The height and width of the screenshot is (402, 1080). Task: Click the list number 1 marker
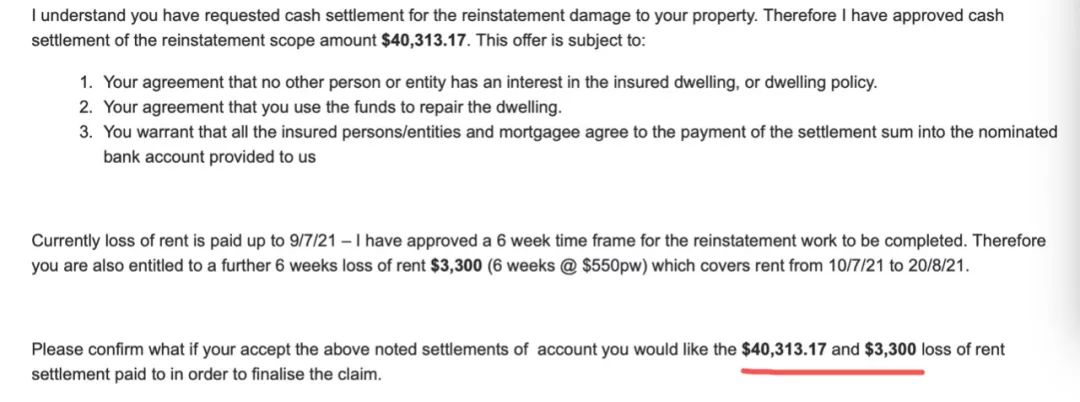coord(87,83)
